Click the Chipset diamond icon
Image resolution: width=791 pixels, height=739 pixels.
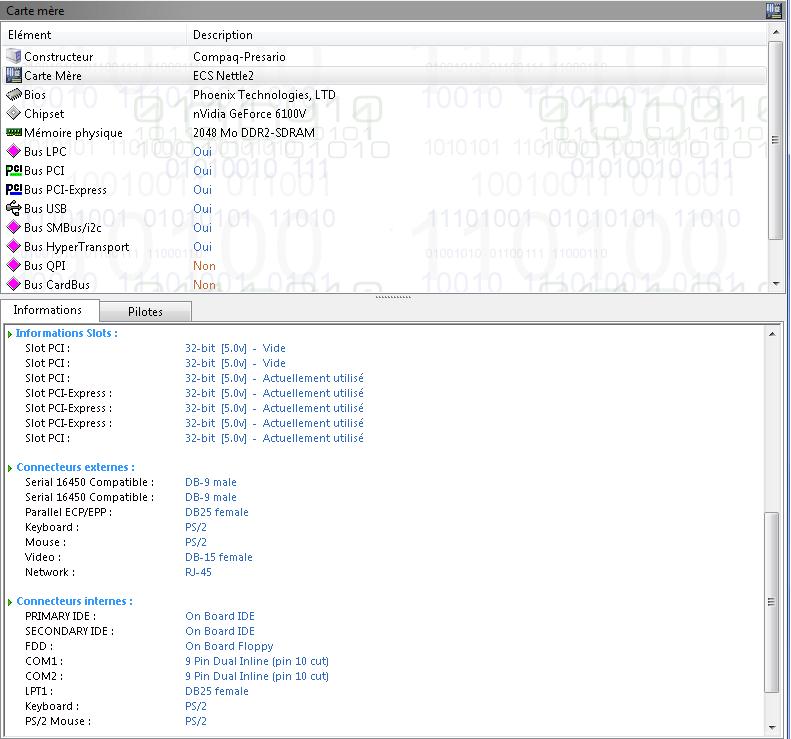click(x=14, y=113)
